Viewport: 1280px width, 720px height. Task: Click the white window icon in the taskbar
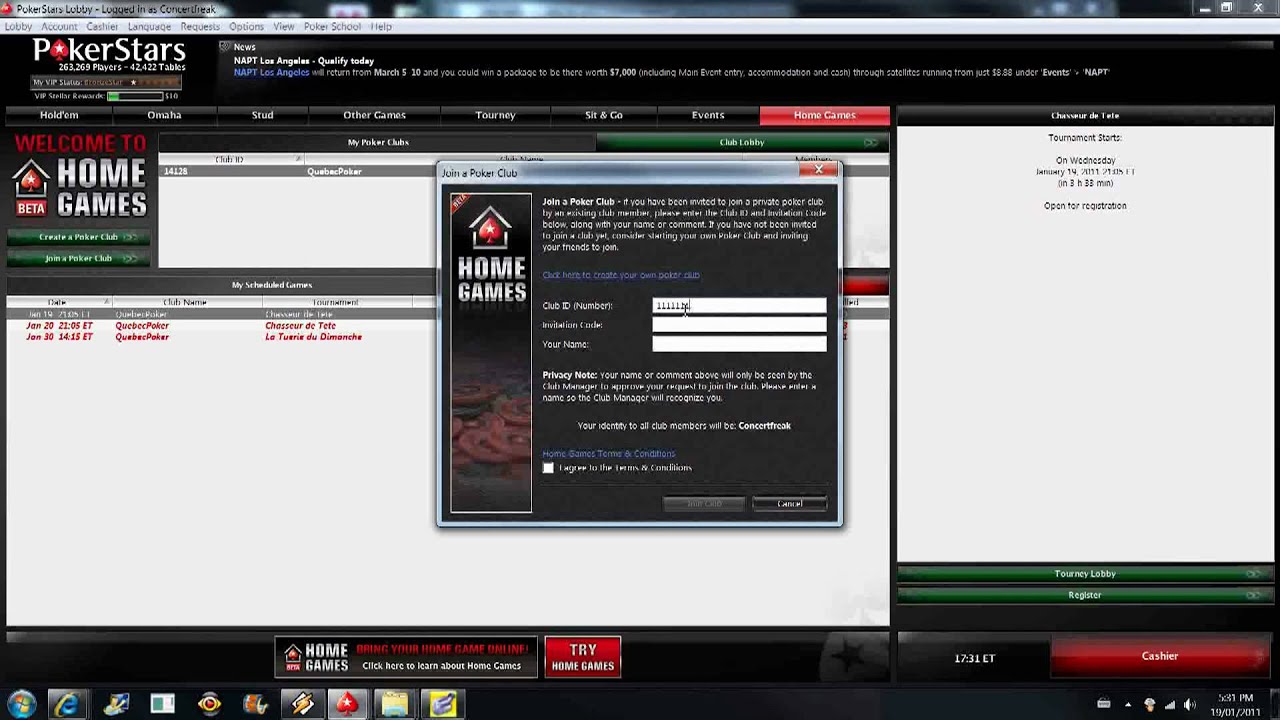162,705
